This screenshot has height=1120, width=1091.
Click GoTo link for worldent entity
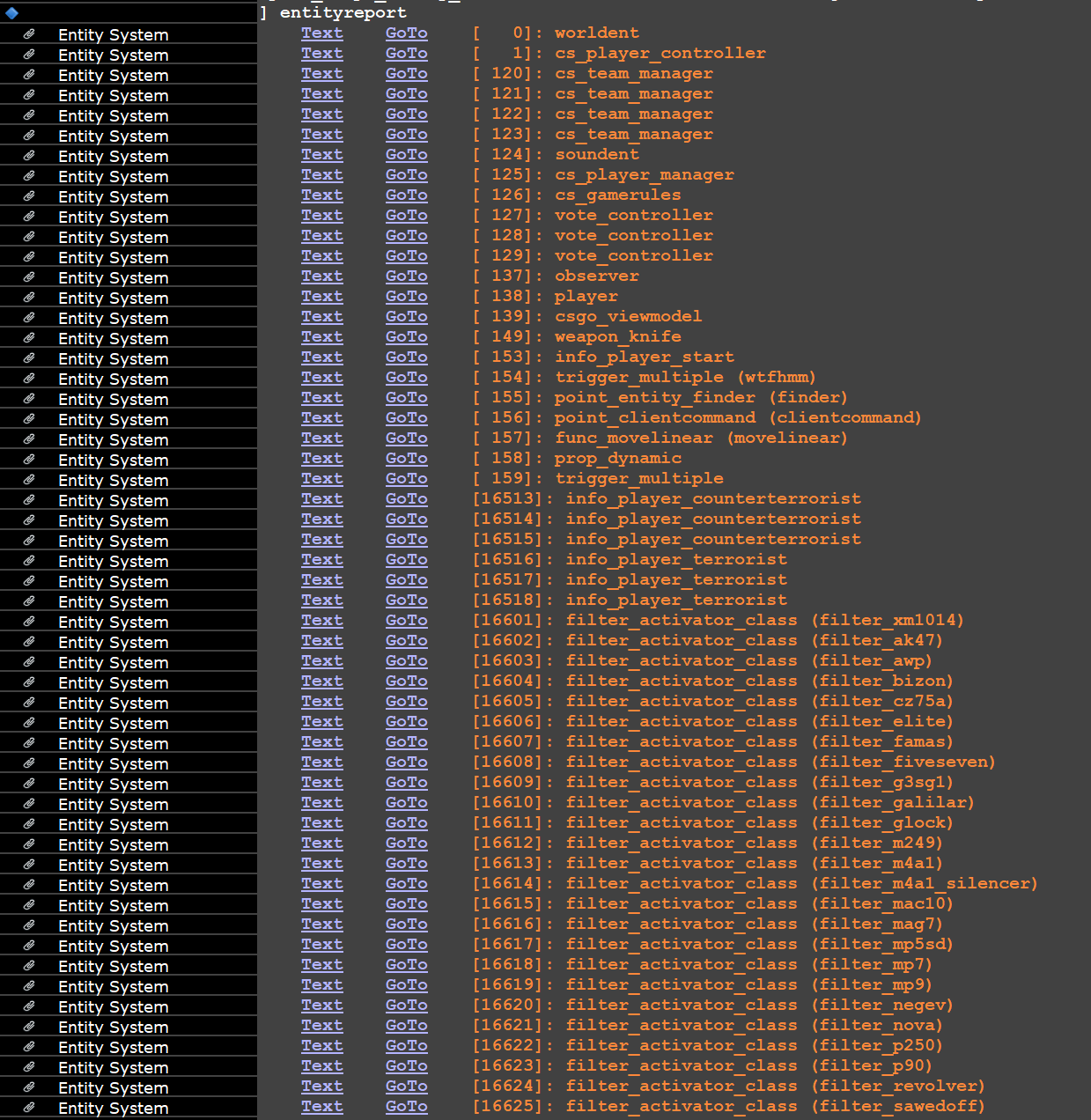click(406, 33)
